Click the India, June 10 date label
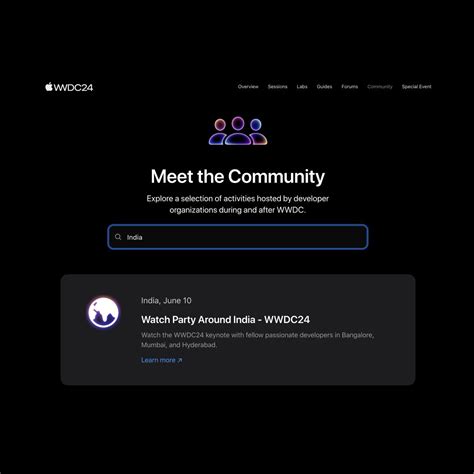This screenshot has width=474, height=474. click(166, 301)
